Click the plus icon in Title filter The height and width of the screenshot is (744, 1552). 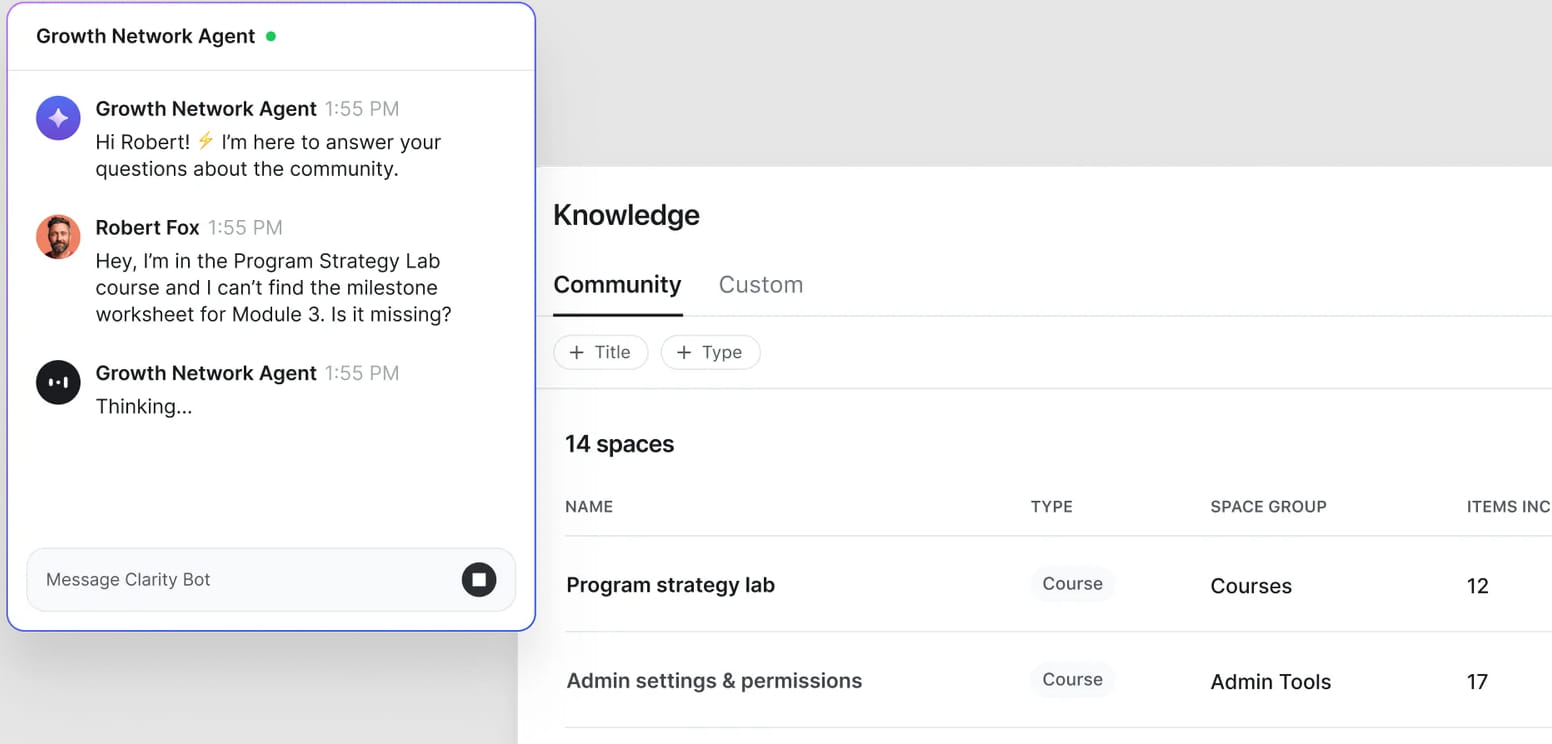tap(577, 352)
